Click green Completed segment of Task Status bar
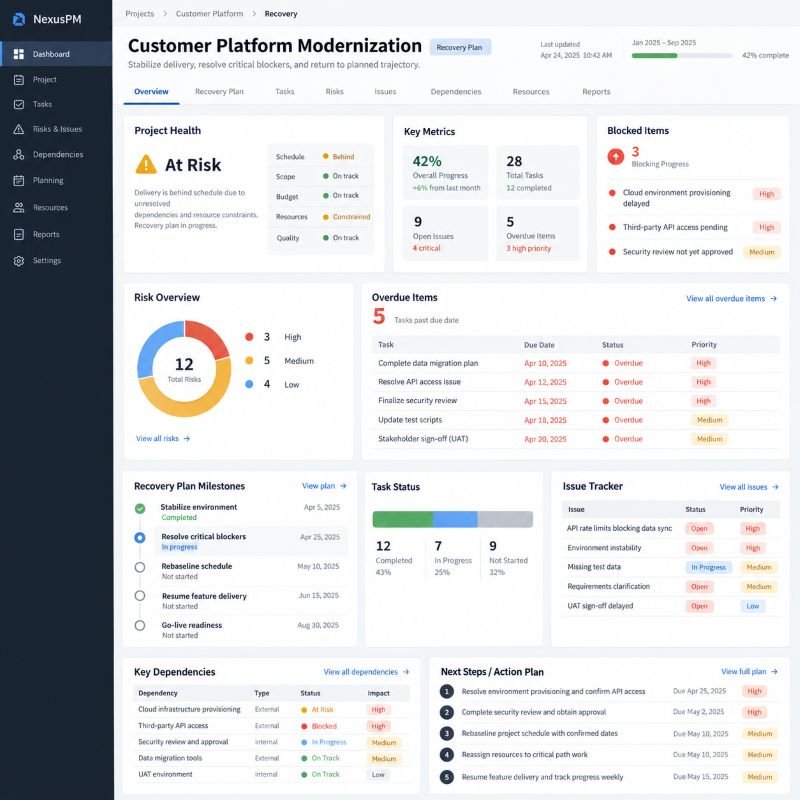This screenshot has height=800, width=800. 403,519
